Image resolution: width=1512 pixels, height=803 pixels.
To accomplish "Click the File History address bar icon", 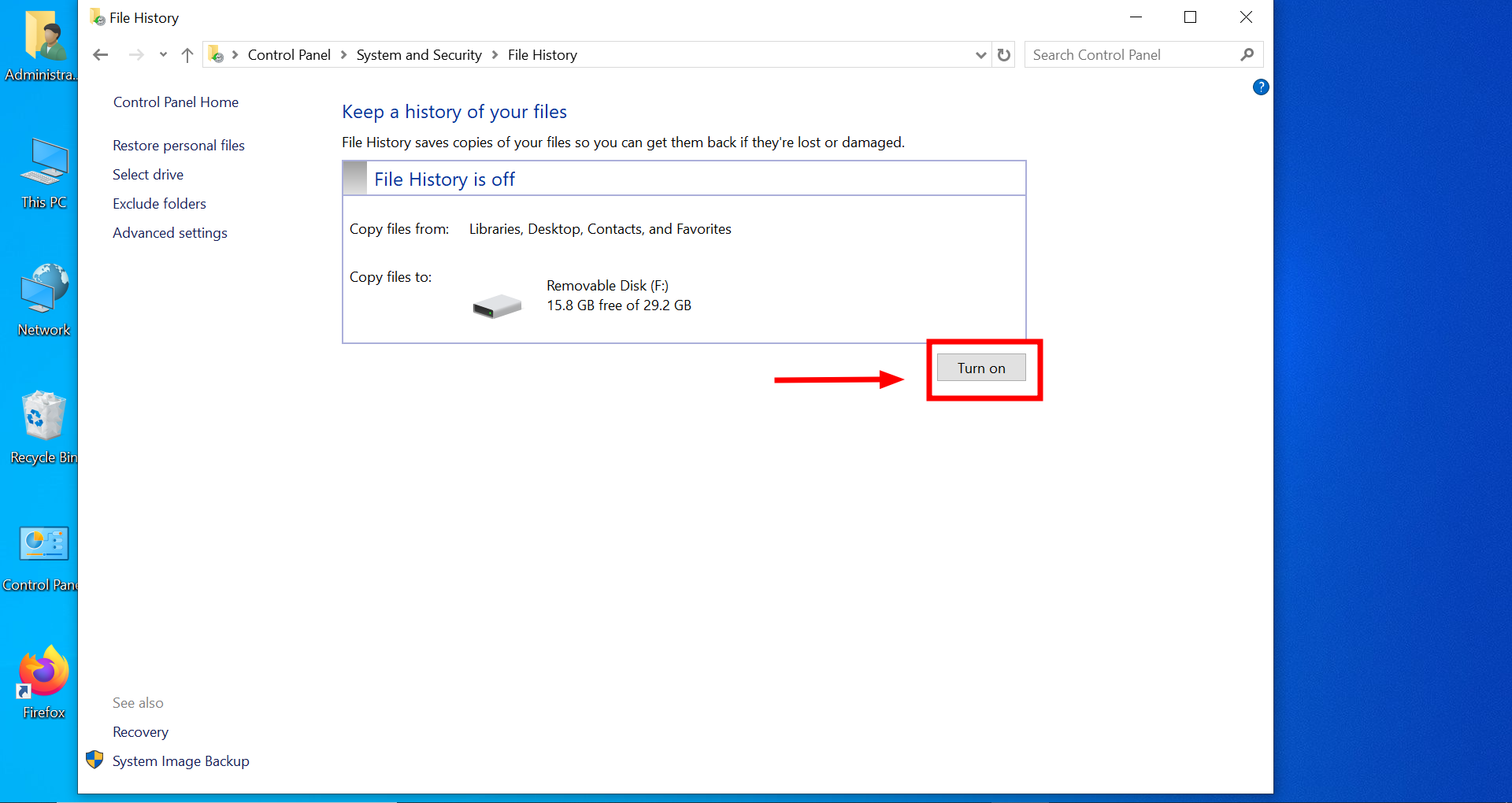I will (217, 54).
